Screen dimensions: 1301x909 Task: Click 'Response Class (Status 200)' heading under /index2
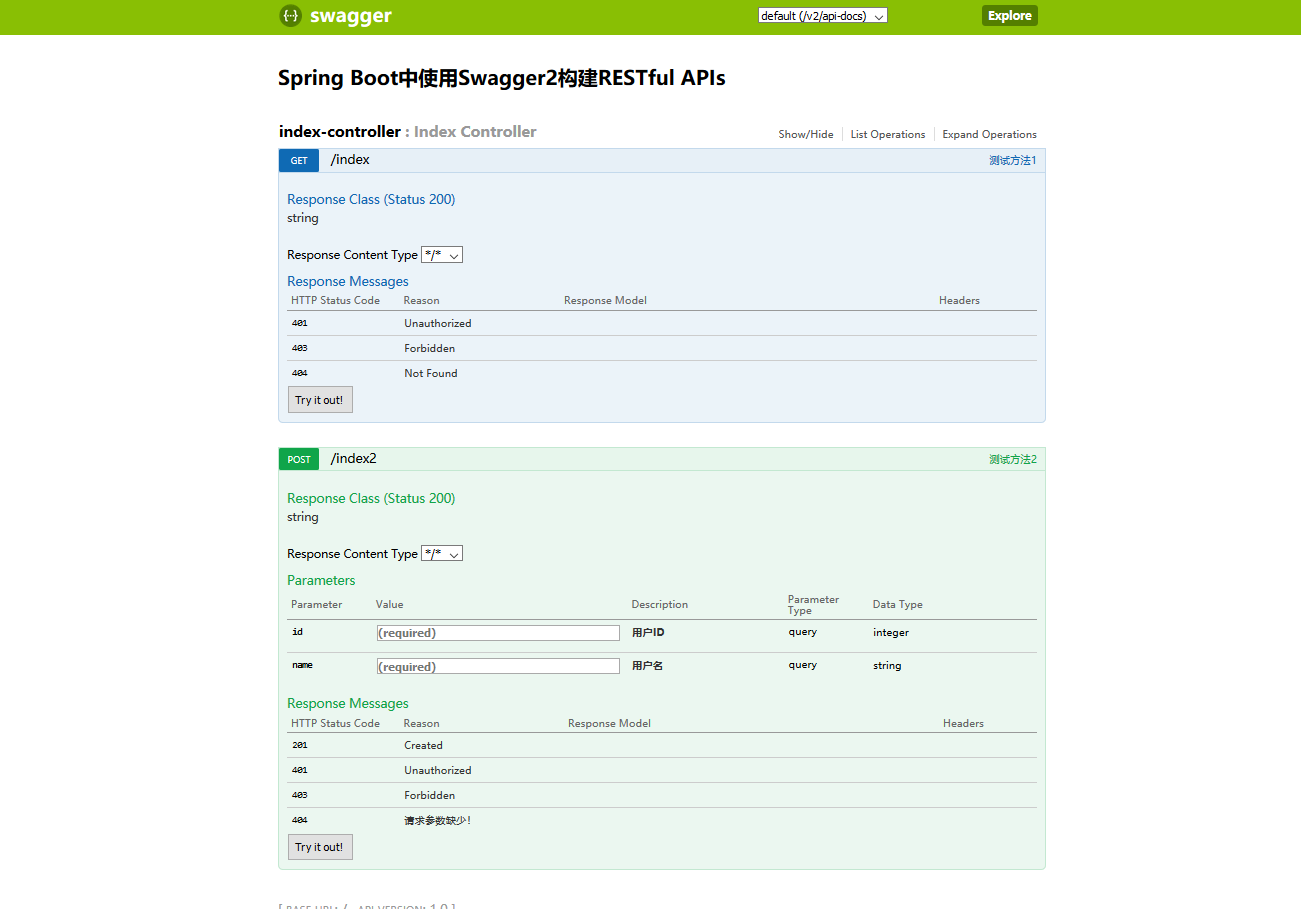pos(371,498)
